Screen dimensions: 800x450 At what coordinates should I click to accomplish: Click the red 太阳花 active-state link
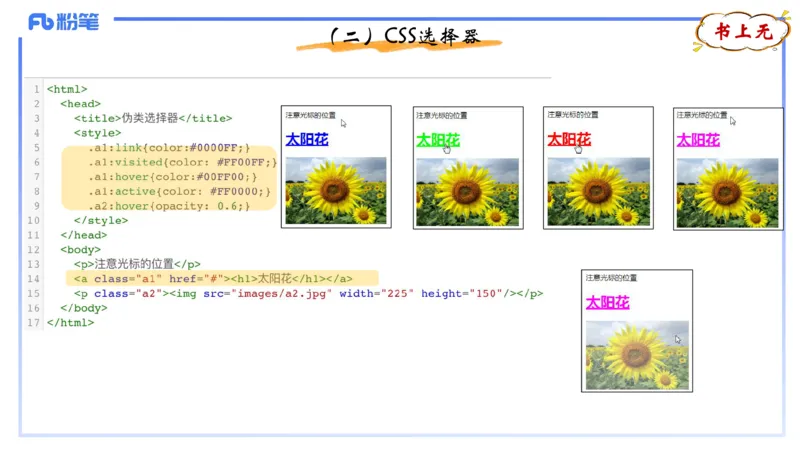568,140
